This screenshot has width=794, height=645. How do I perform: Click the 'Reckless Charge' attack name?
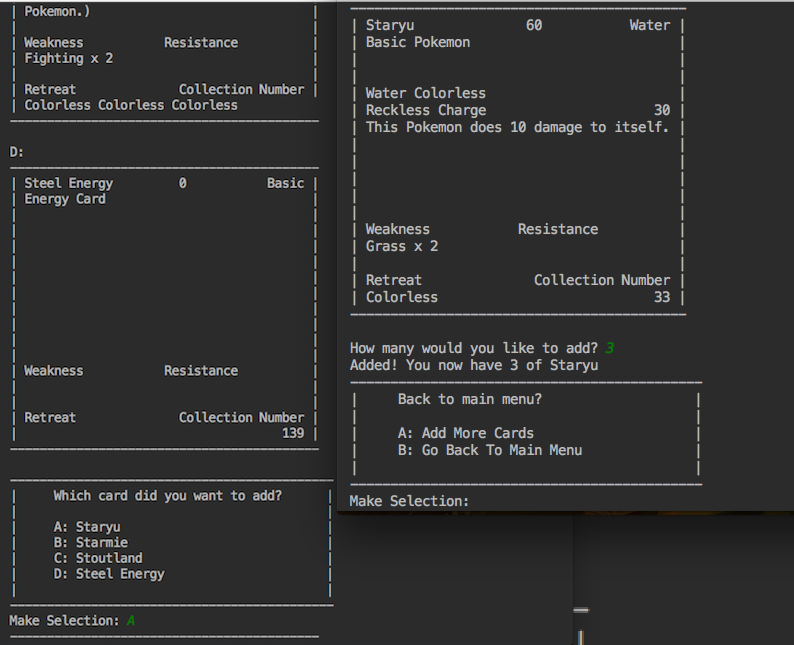426,110
